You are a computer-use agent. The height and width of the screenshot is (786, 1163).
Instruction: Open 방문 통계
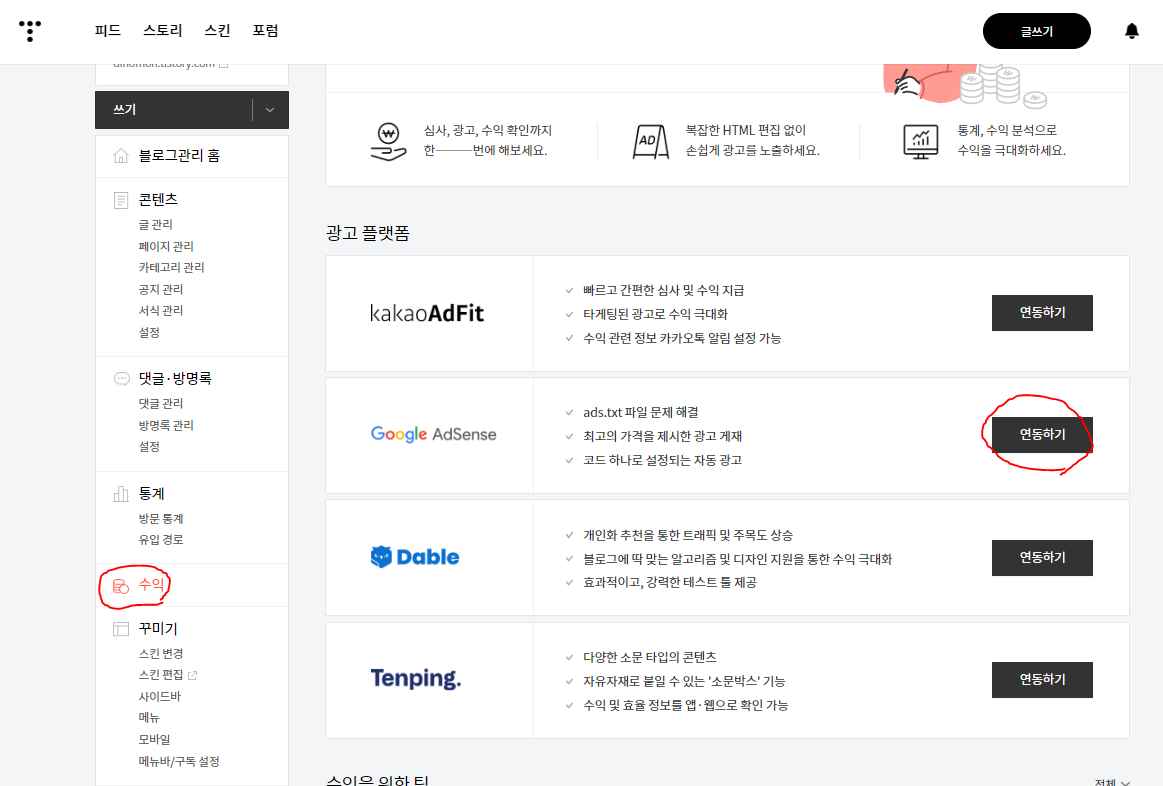pos(160,518)
